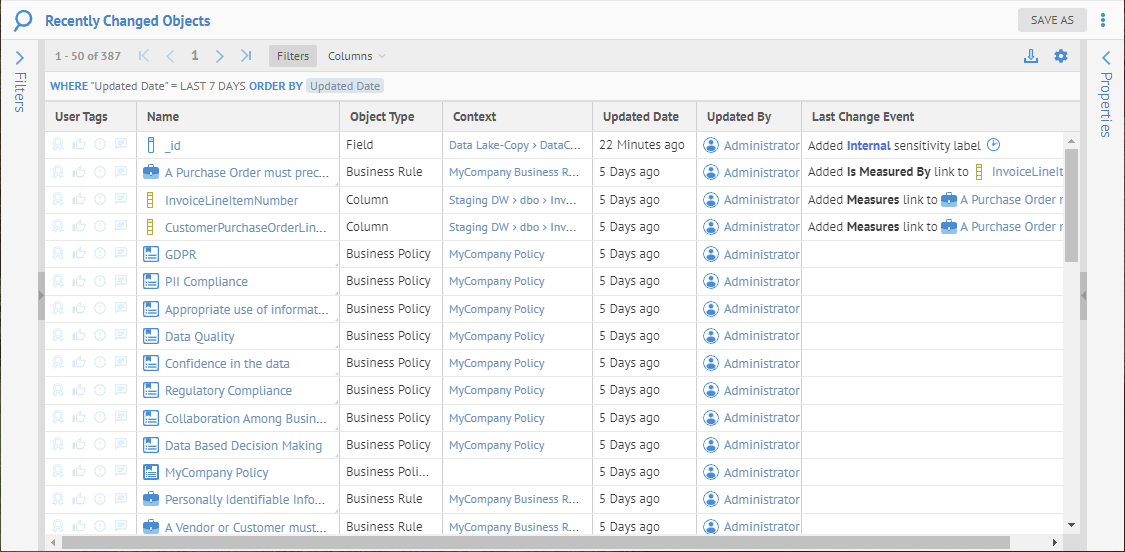Go to the last page of results
This screenshot has height=552, width=1125.
245,56
